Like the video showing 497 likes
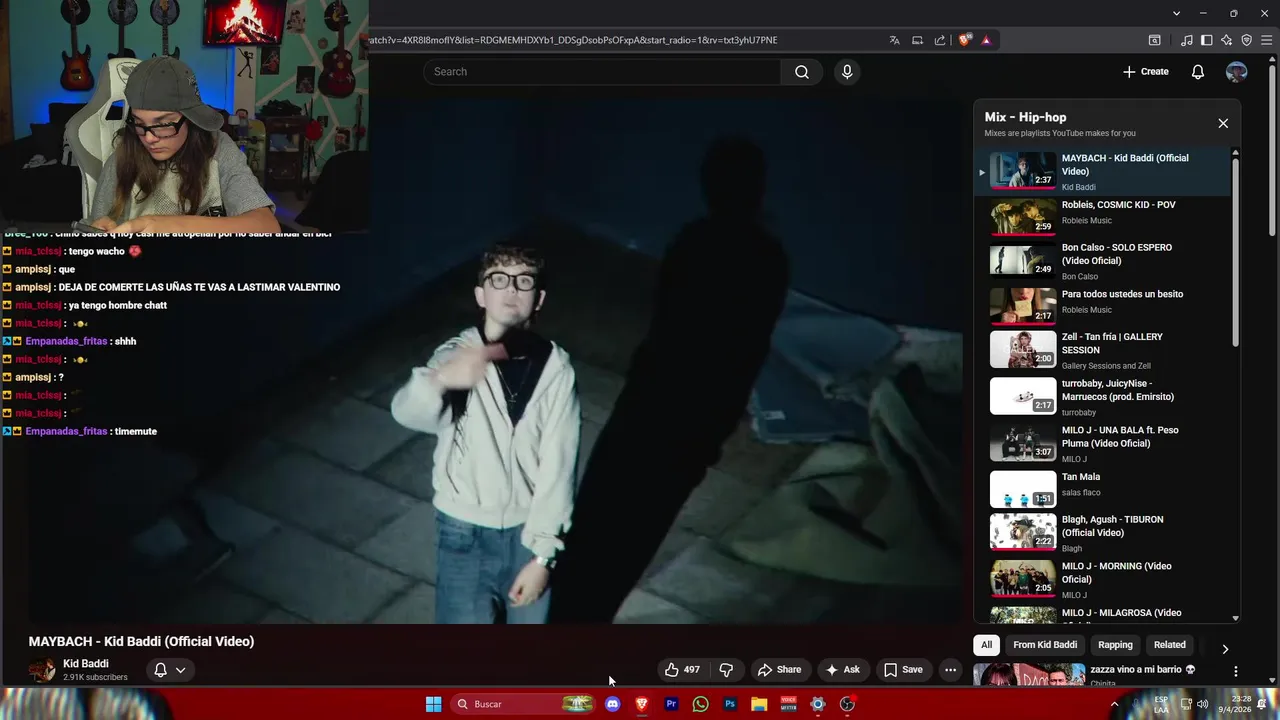Viewport: 1280px width, 720px height. (x=682, y=670)
